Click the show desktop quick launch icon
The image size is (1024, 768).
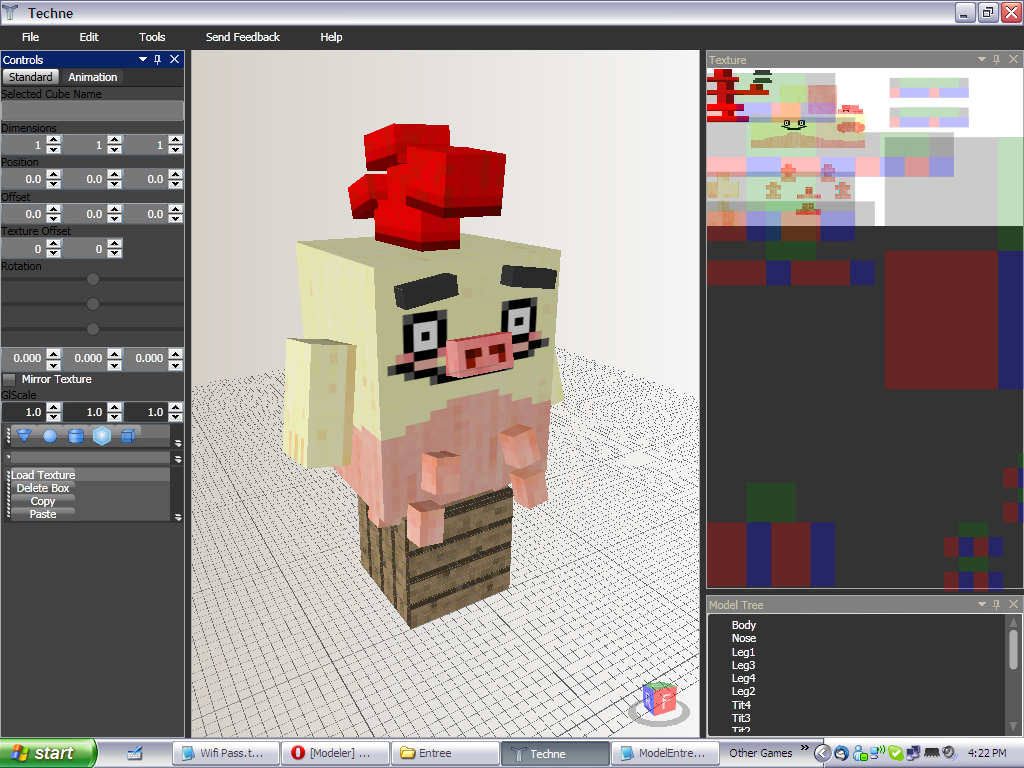tap(135, 753)
